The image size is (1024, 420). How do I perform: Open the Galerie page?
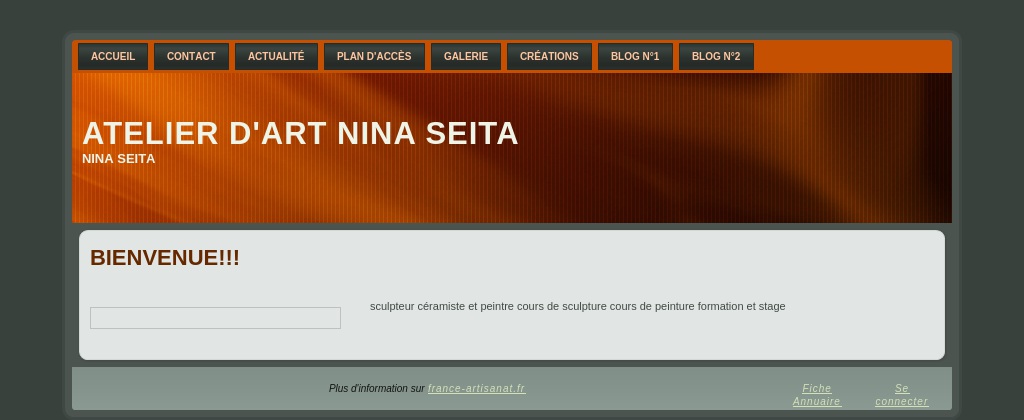[x=466, y=56]
